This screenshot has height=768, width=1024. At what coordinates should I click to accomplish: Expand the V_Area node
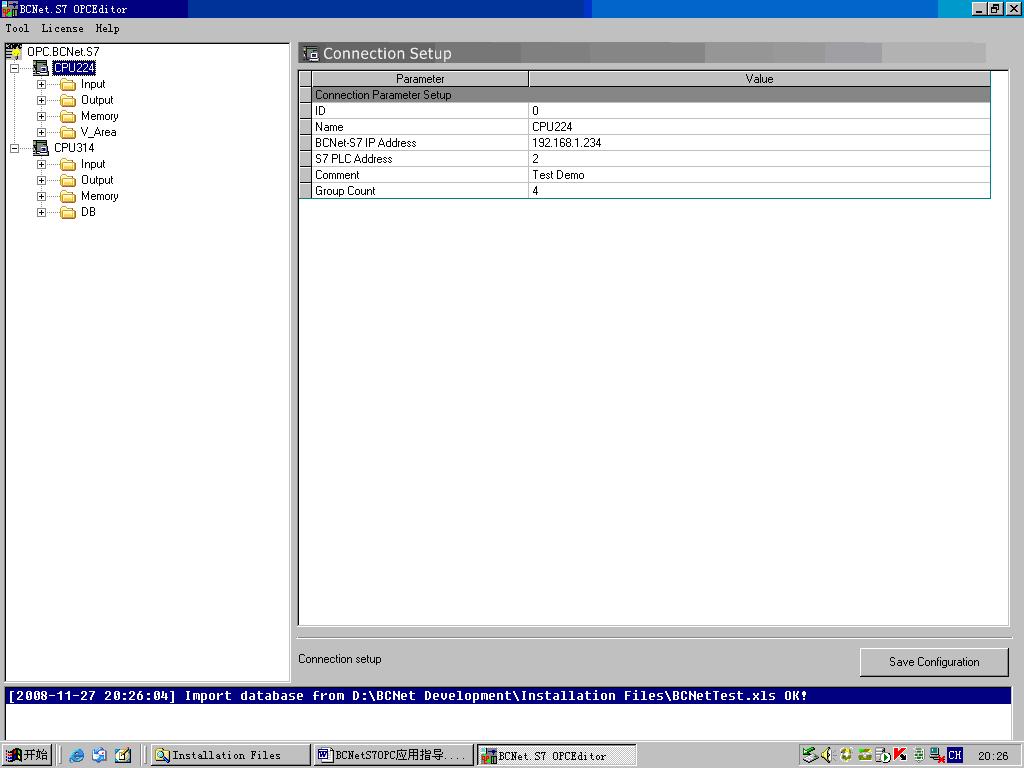coord(41,133)
